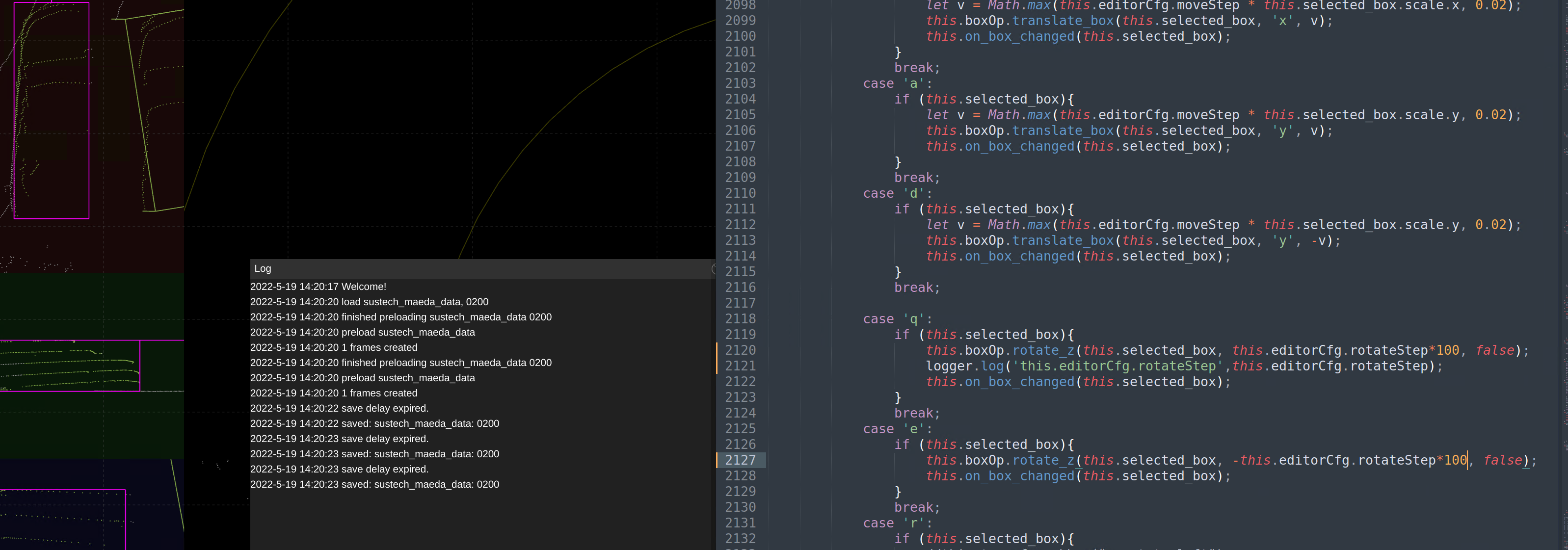Click the 'load sustech_maeda_data, 0200' log entry
1568x550 pixels.
pyautogui.click(x=369, y=302)
